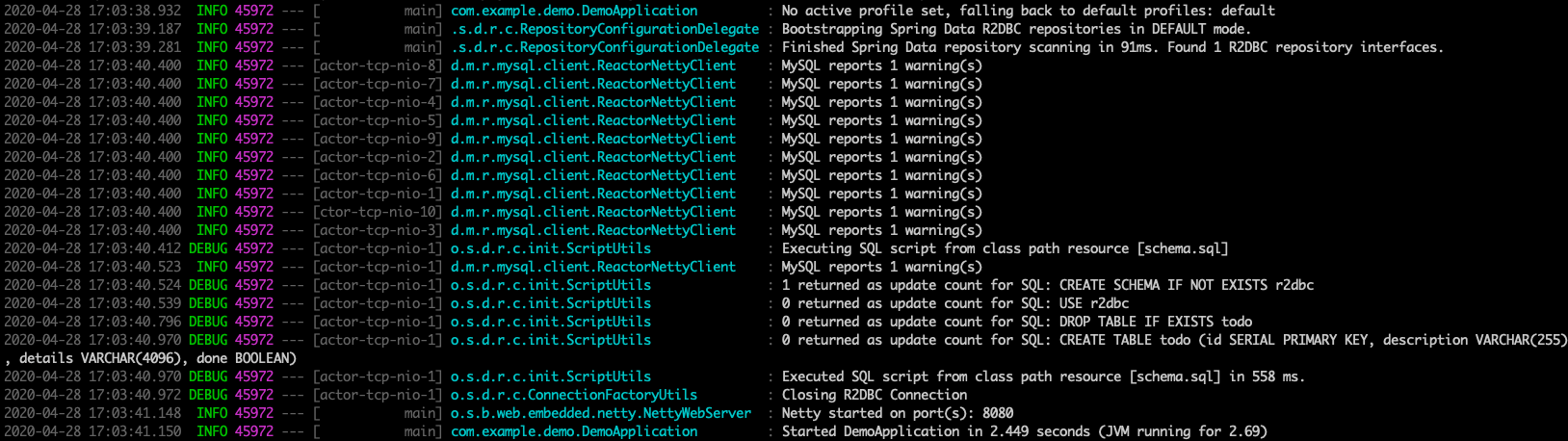Click the [ctor-tcp-nio-10] thread name
Image resolution: width=1568 pixels, height=441 pixels.
coord(378,212)
